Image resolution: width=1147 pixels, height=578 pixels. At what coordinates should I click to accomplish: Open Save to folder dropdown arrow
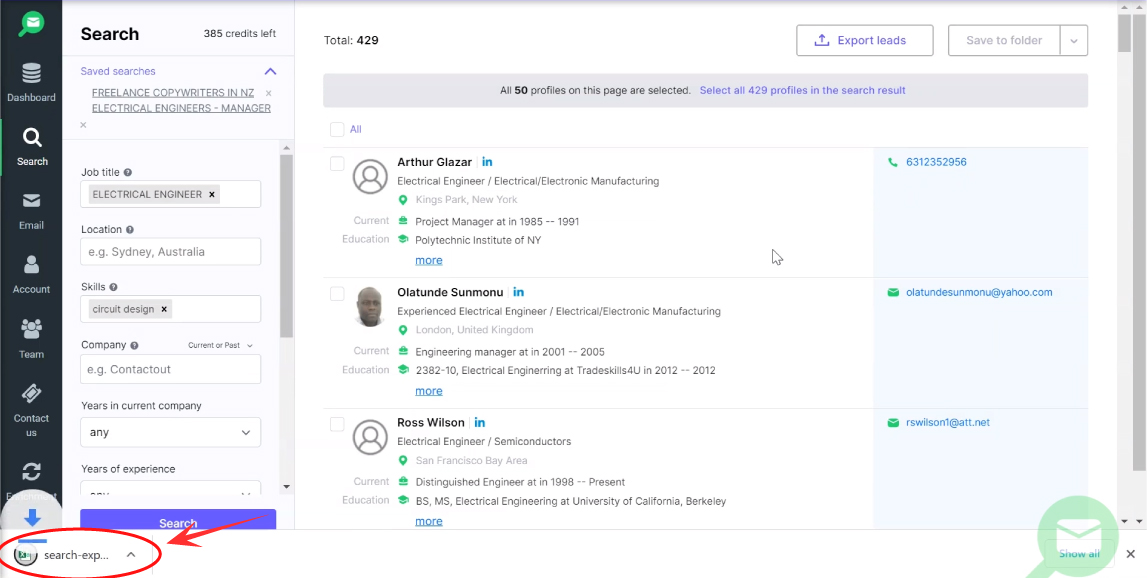pyautogui.click(x=1074, y=41)
